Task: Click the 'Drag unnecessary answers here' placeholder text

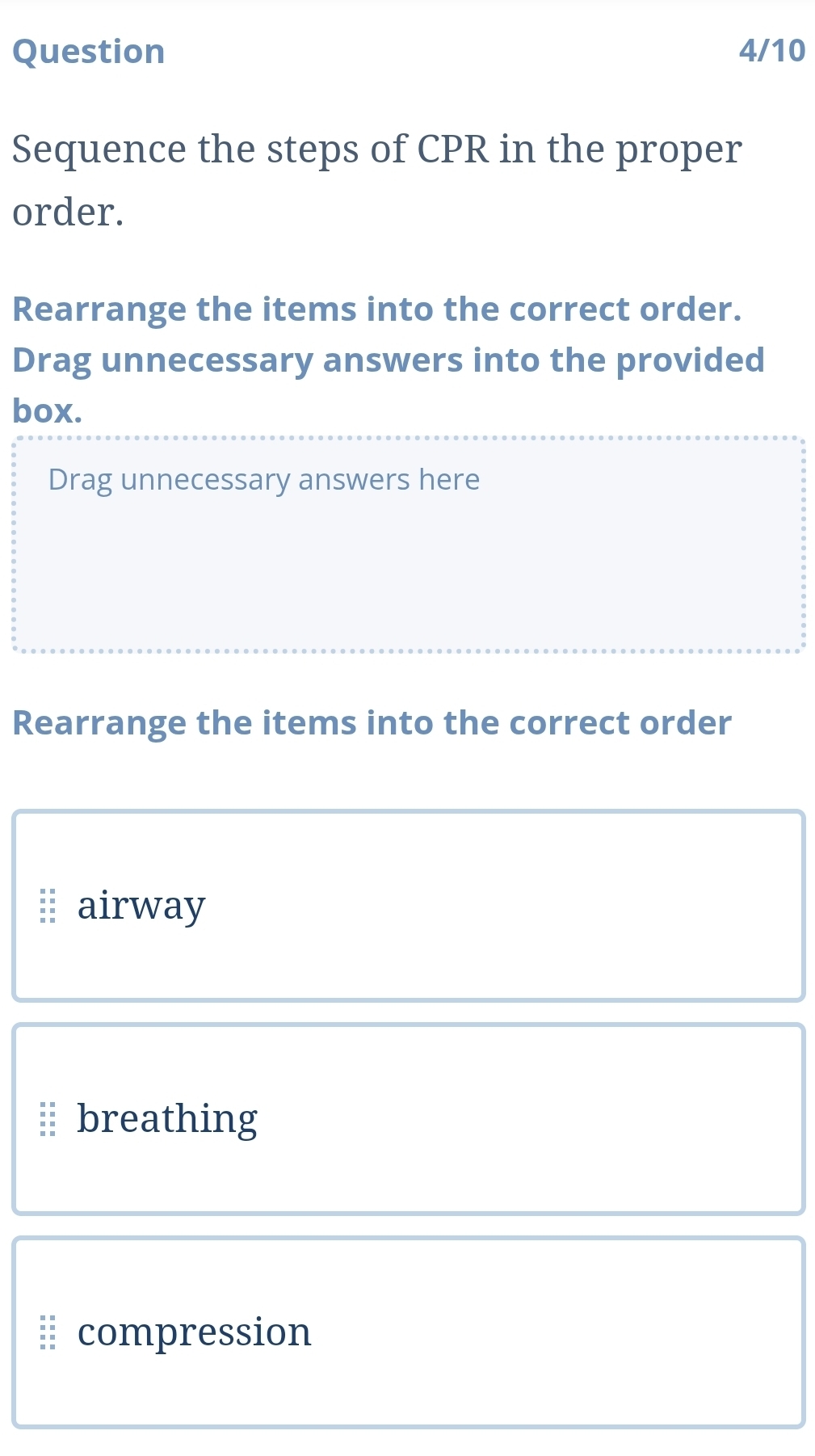Action: (264, 480)
